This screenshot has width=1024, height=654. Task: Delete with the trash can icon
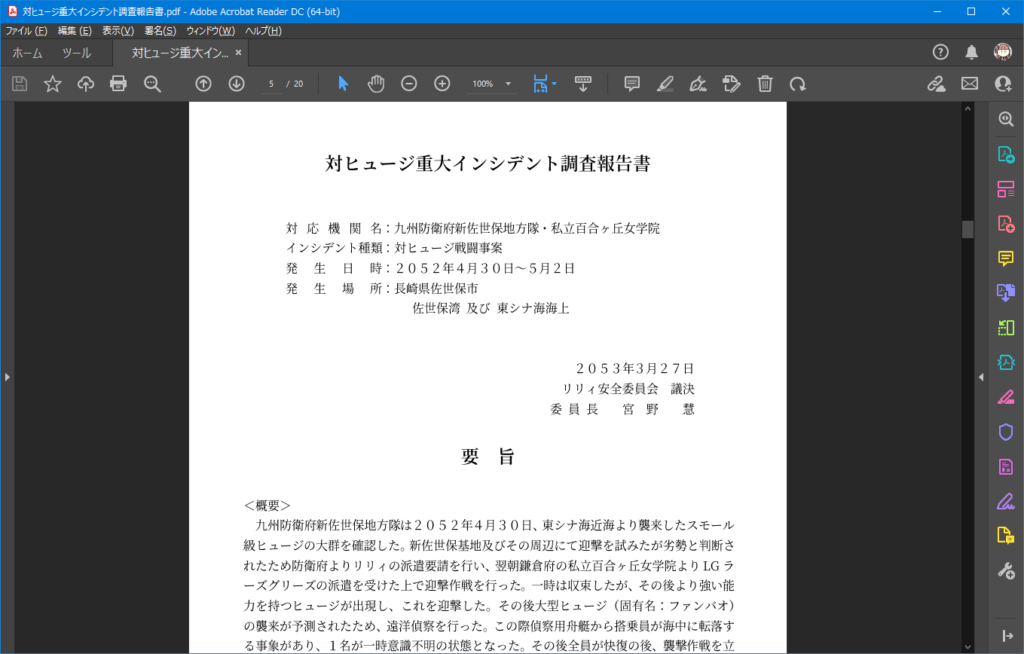(x=765, y=84)
